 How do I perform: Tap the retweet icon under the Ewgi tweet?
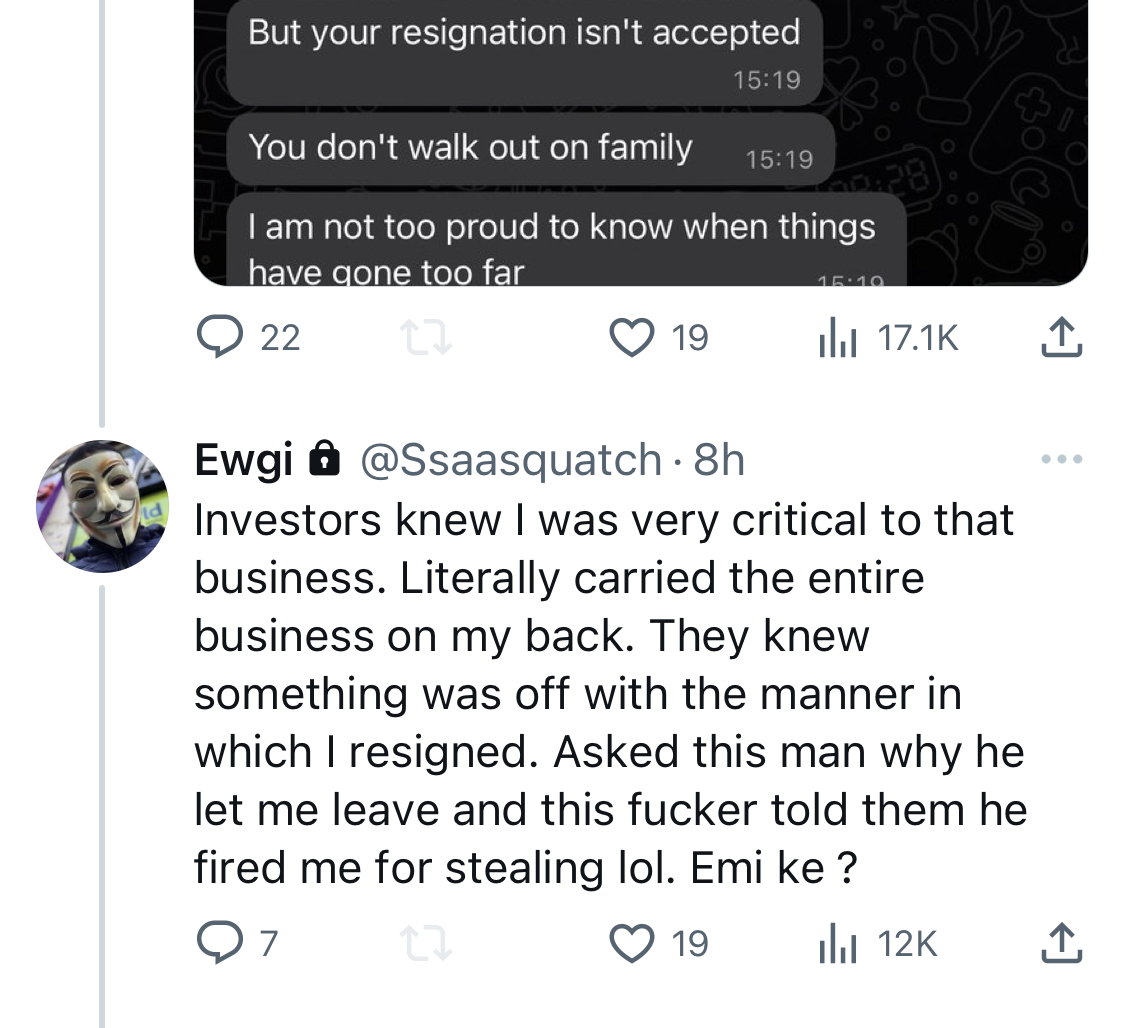tap(425, 943)
